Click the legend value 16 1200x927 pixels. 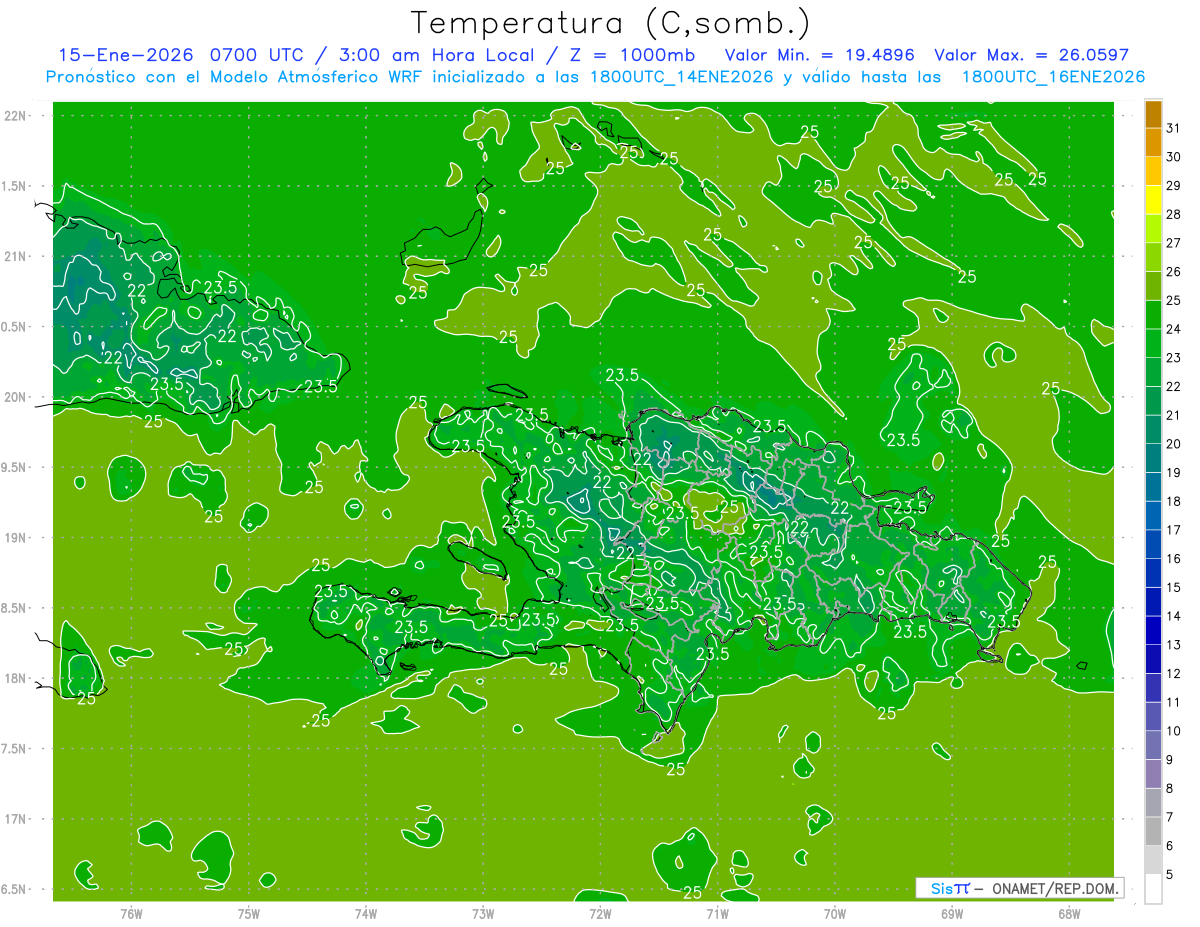pyautogui.click(x=1173, y=559)
